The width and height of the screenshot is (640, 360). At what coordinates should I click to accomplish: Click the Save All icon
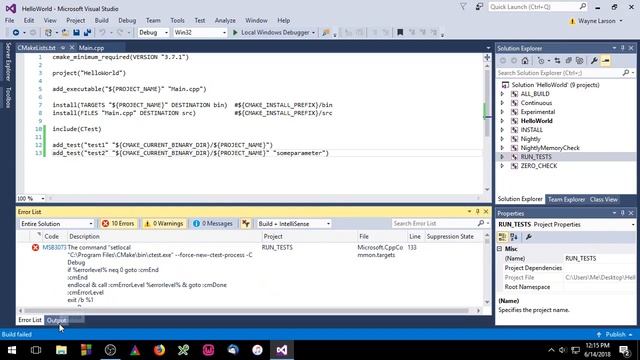[87, 32]
